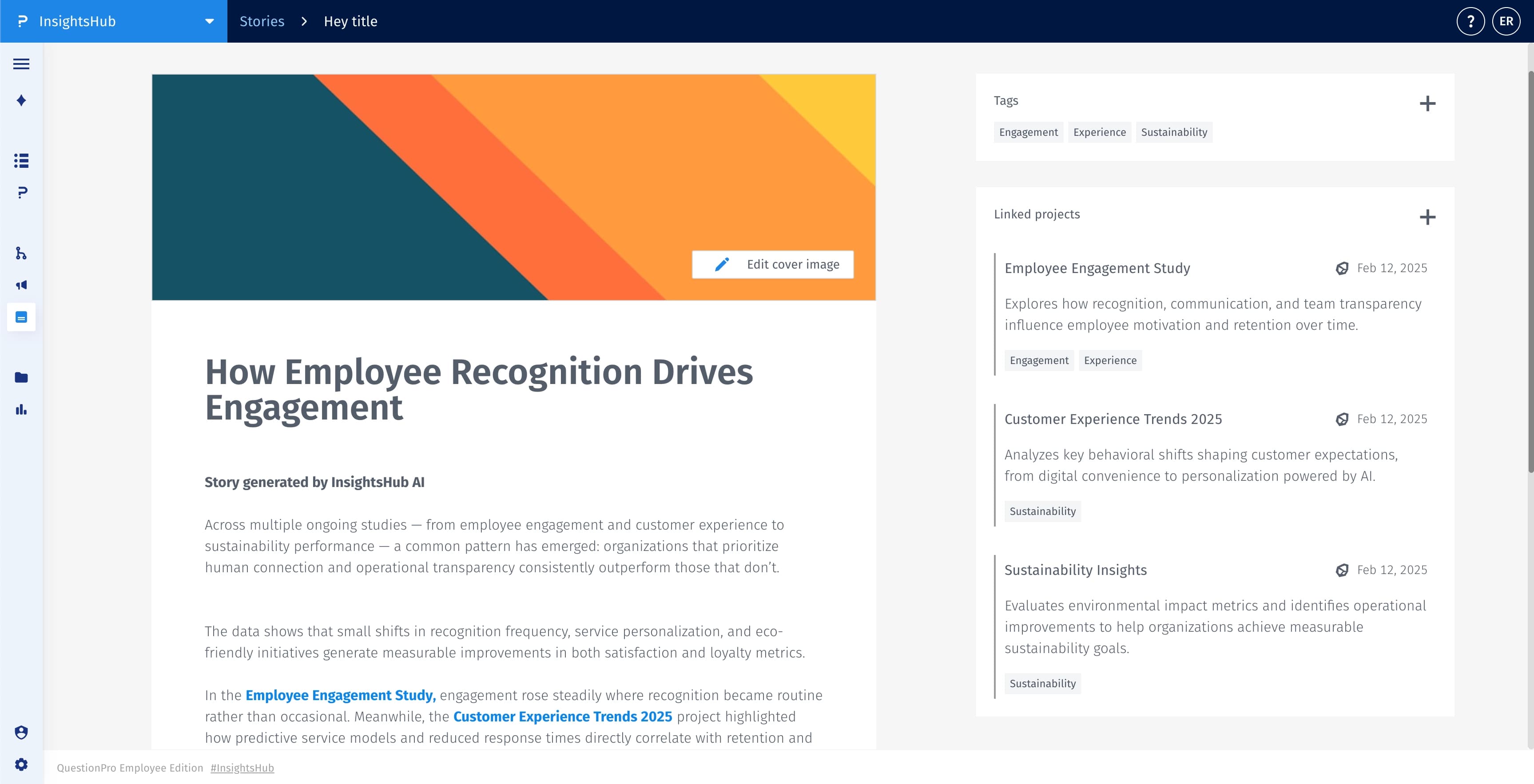
Task: Click the branch/workflow icon in sidebar
Action: pos(21,253)
